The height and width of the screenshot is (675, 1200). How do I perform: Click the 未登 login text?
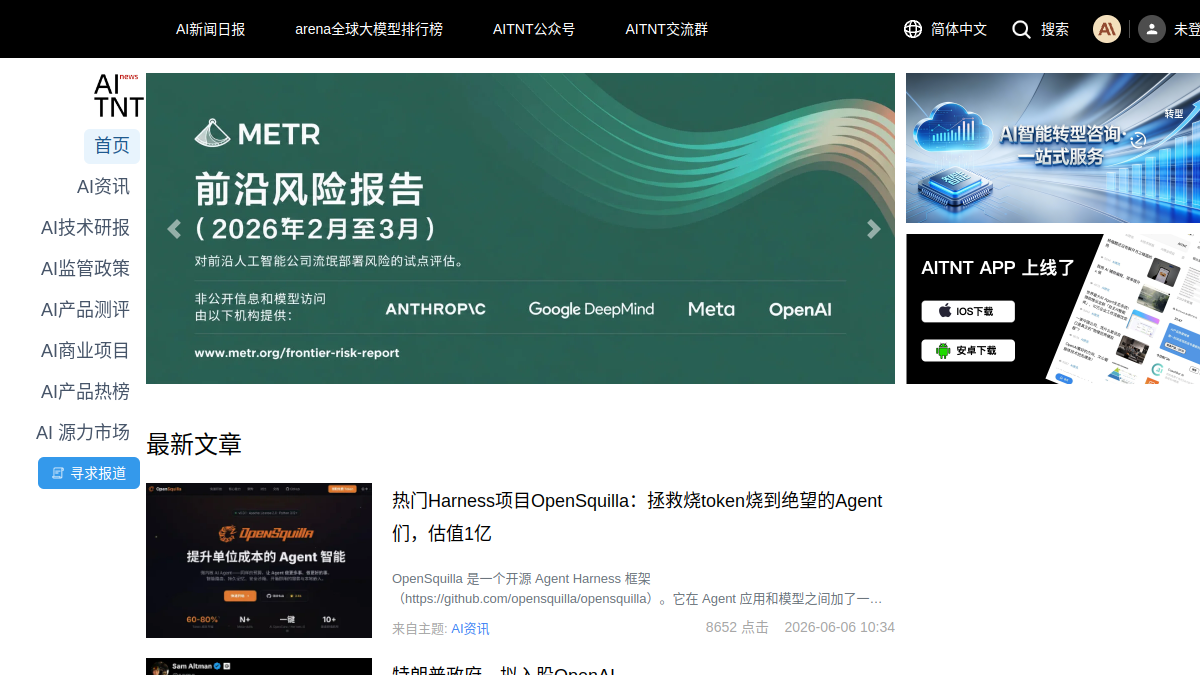(x=1187, y=29)
